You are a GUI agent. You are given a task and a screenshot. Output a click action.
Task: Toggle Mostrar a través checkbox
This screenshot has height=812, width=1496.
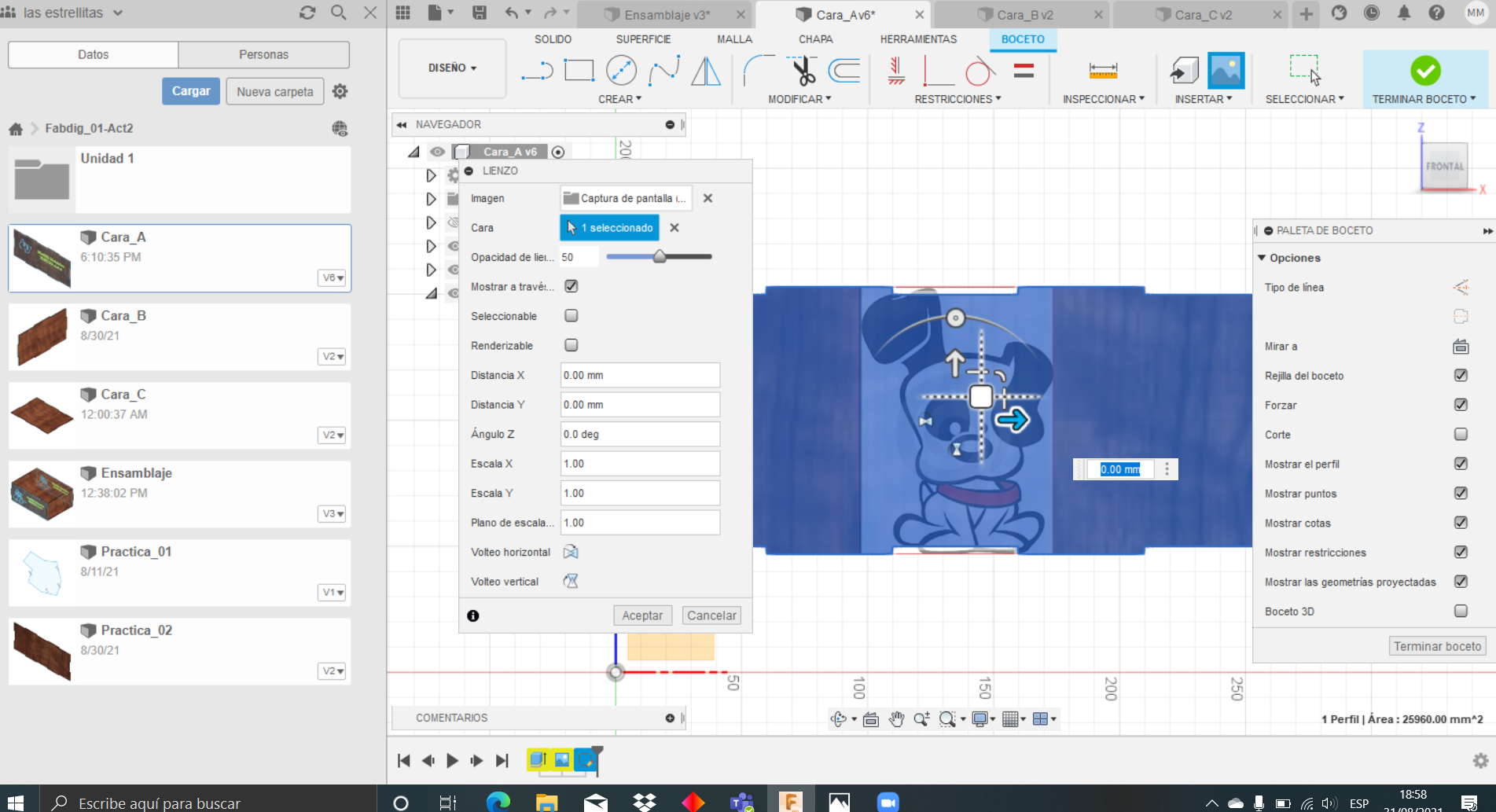pyautogui.click(x=572, y=286)
